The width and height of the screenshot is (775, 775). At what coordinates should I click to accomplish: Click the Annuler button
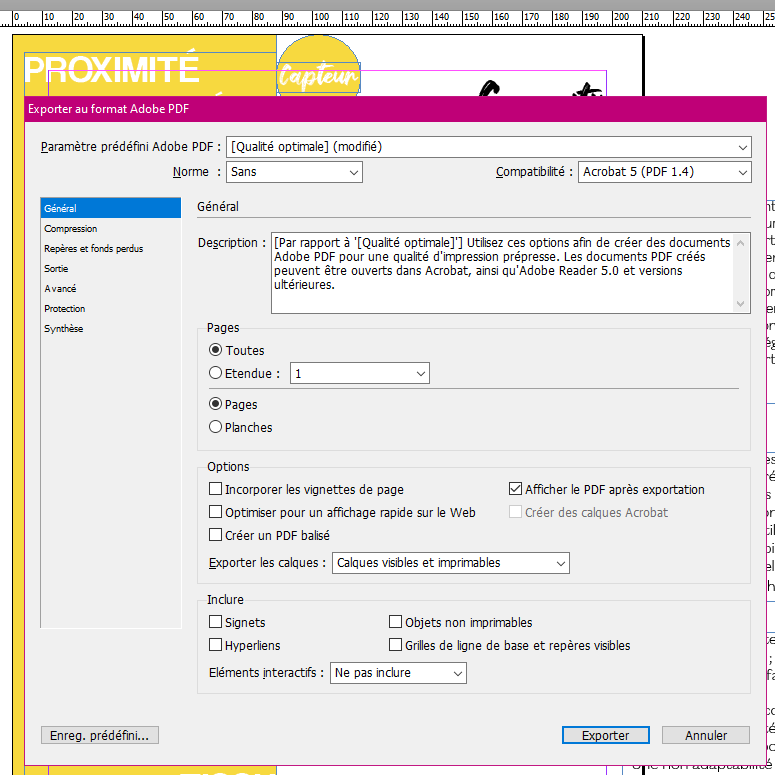(x=706, y=735)
